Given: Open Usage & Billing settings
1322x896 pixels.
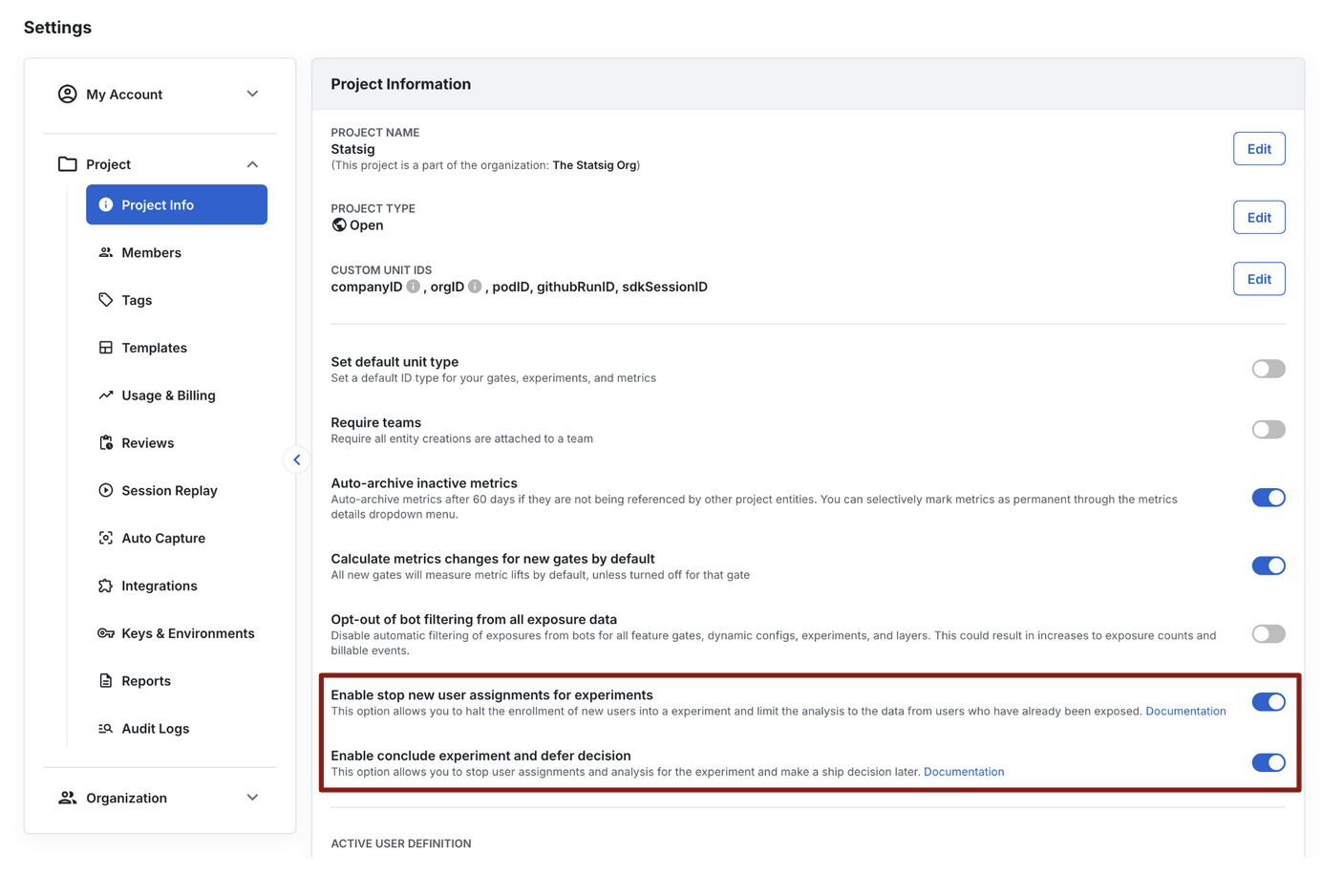Looking at the screenshot, I should (x=167, y=395).
